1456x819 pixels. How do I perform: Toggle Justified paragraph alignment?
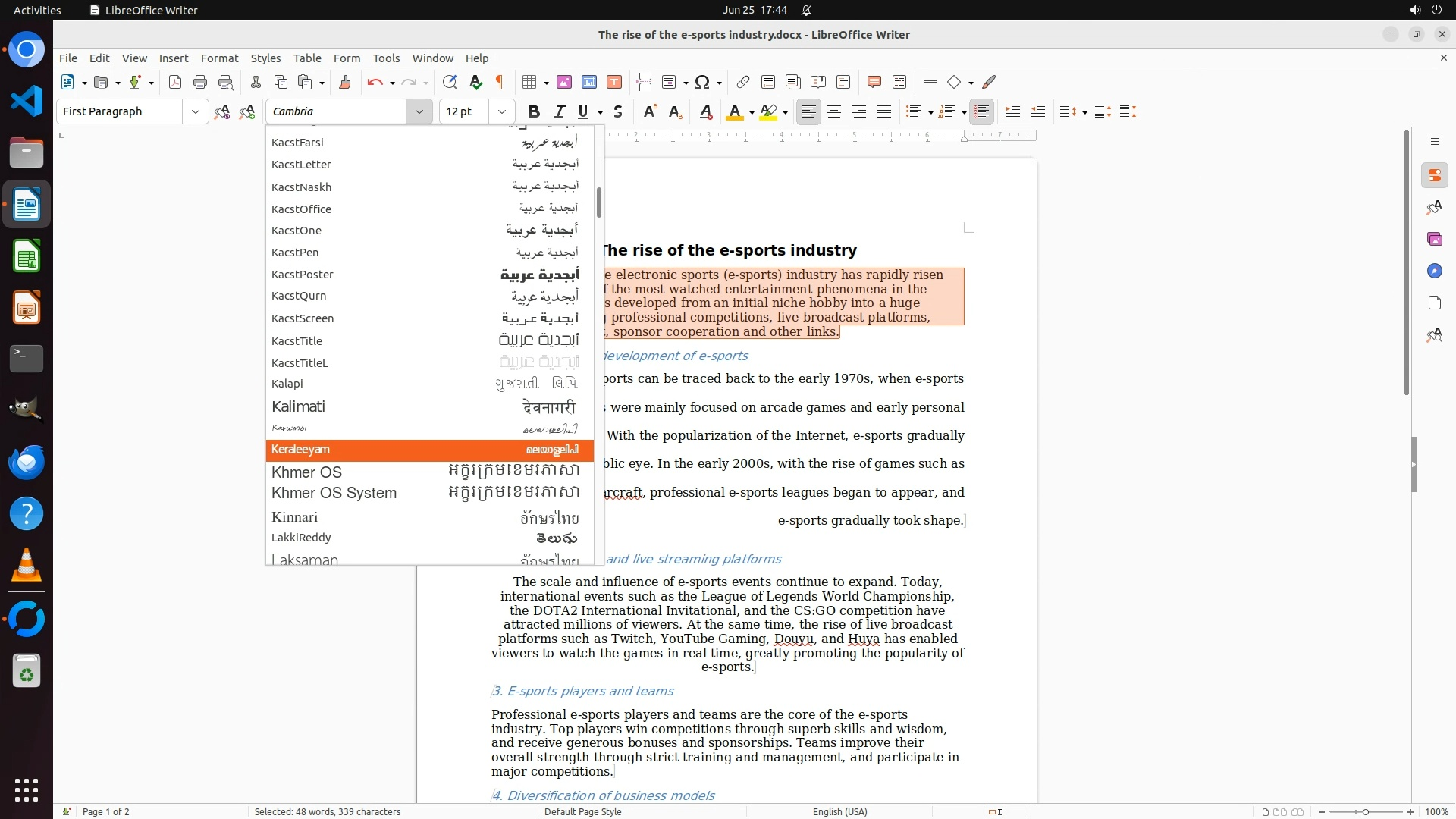[x=884, y=111]
